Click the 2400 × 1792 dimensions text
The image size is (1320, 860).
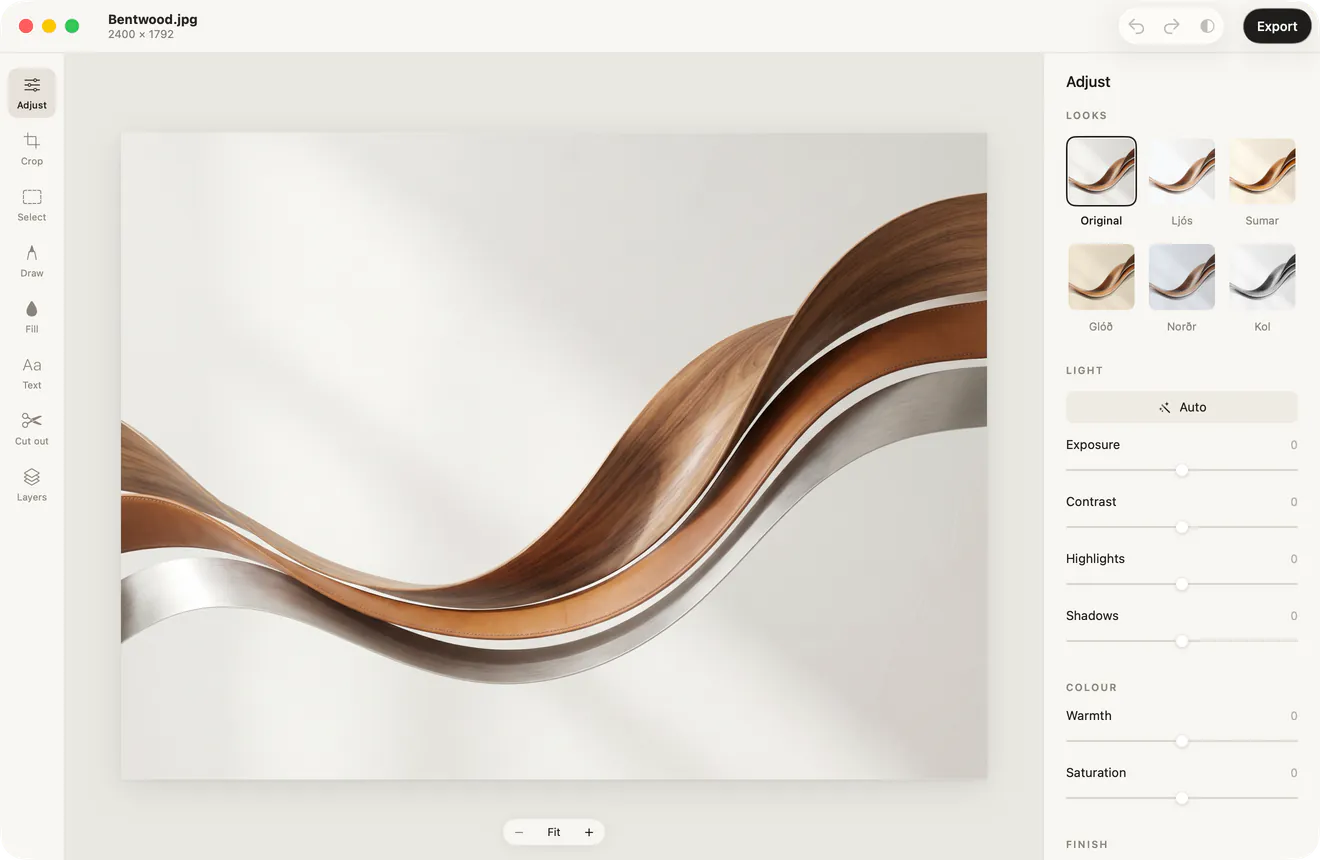[x=141, y=35]
